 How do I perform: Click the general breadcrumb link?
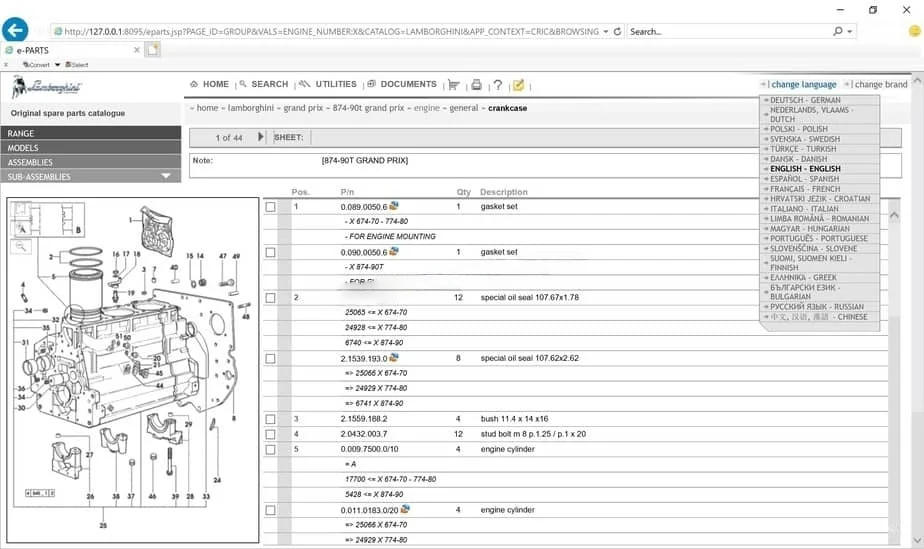pyautogui.click(x=464, y=108)
